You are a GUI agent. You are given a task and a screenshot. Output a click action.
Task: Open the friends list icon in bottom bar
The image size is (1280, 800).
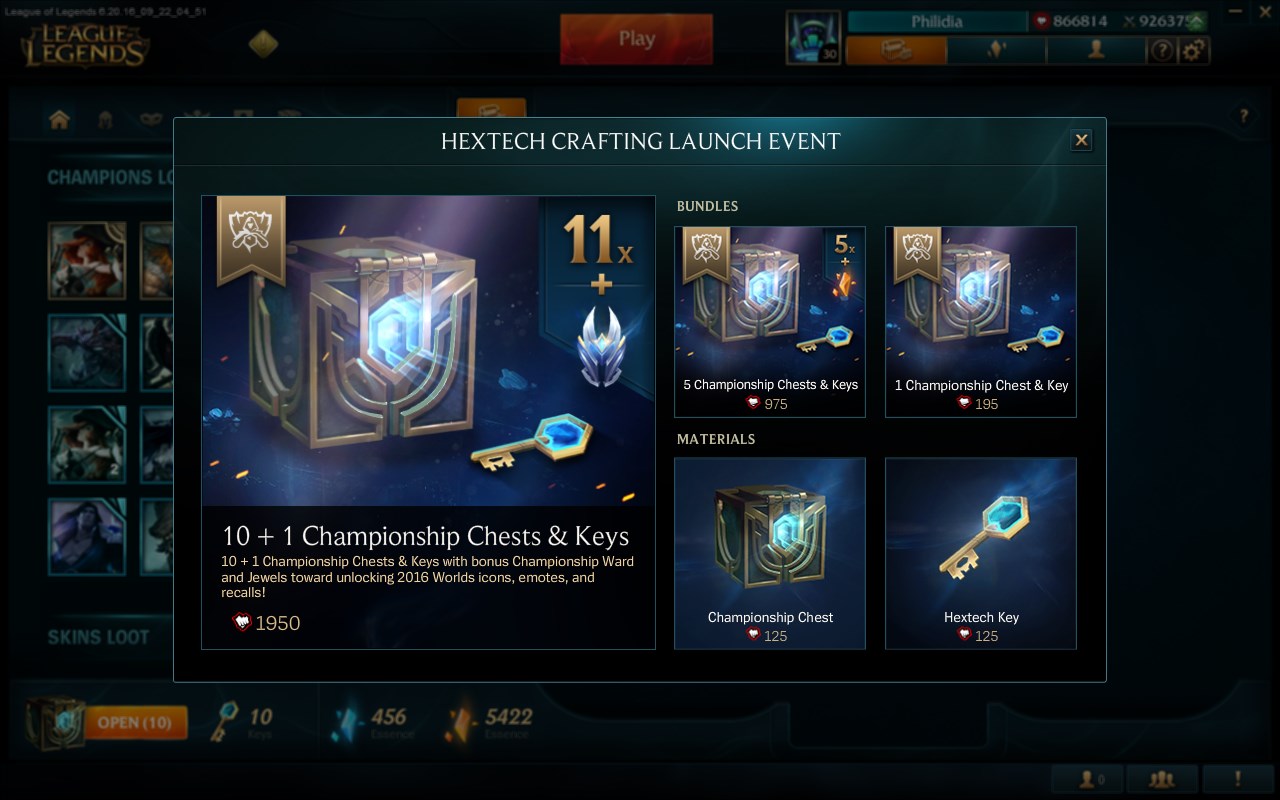pyautogui.click(x=1161, y=778)
